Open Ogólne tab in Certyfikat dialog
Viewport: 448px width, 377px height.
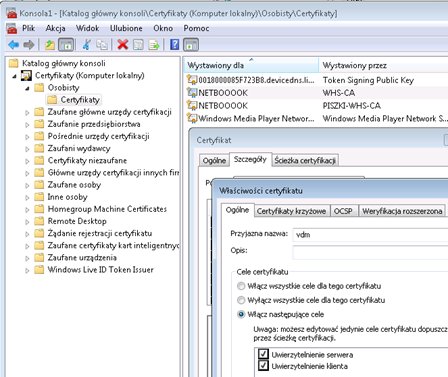pyautogui.click(x=214, y=160)
